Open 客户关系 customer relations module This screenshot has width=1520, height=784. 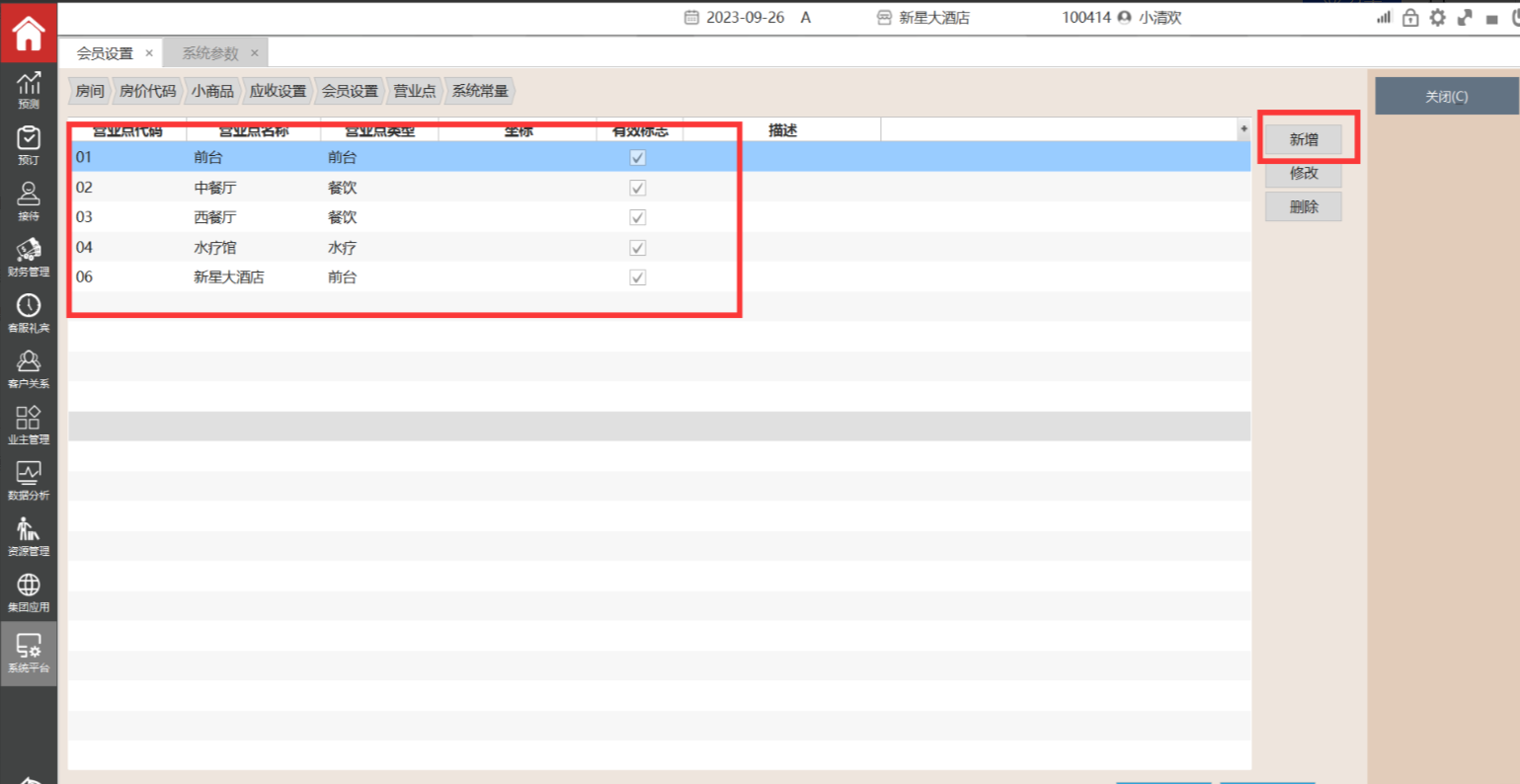29,368
